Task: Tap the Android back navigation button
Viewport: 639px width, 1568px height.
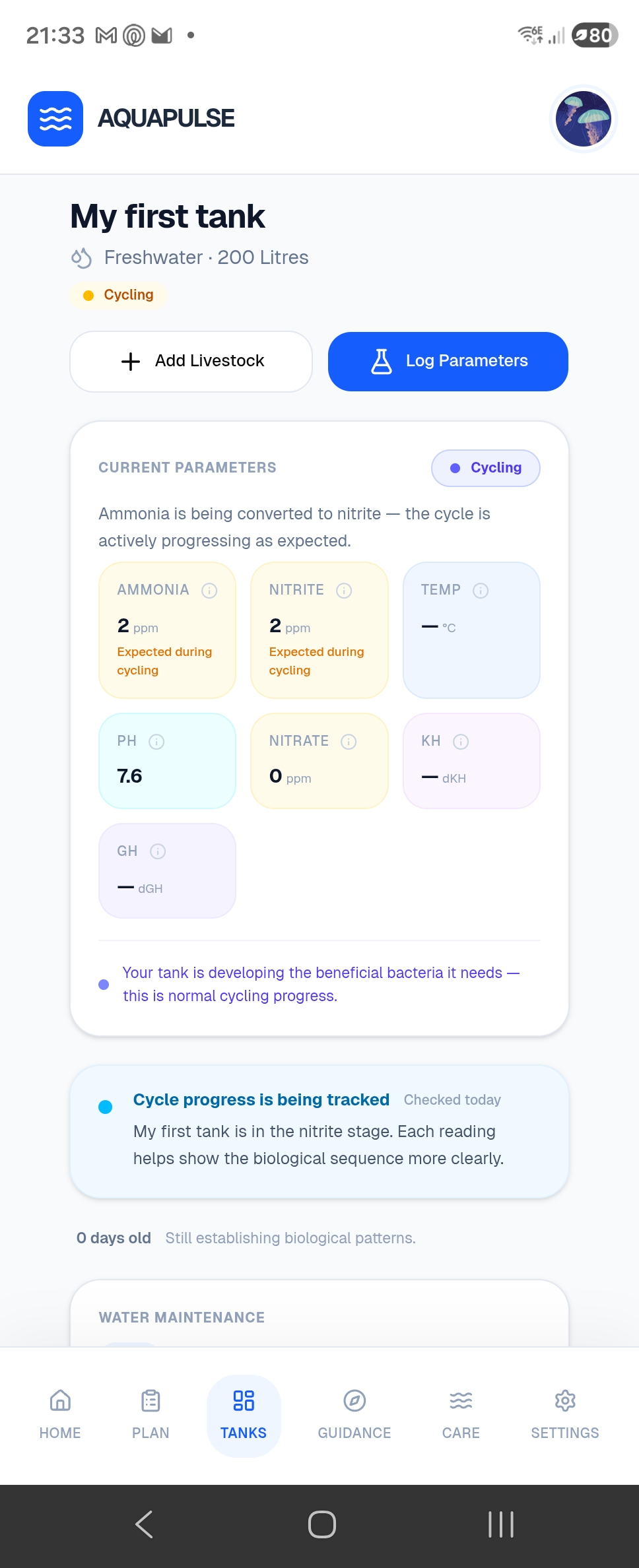Action: pyautogui.click(x=144, y=1524)
